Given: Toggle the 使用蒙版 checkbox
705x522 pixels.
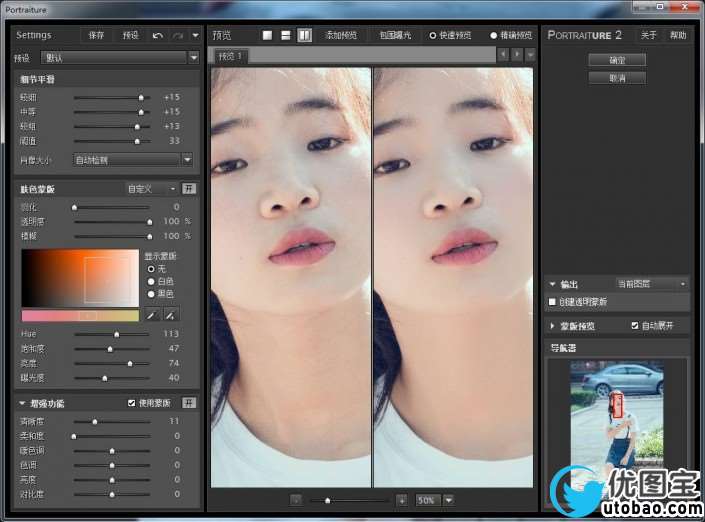Looking at the screenshot, I should tap(131, 403).
